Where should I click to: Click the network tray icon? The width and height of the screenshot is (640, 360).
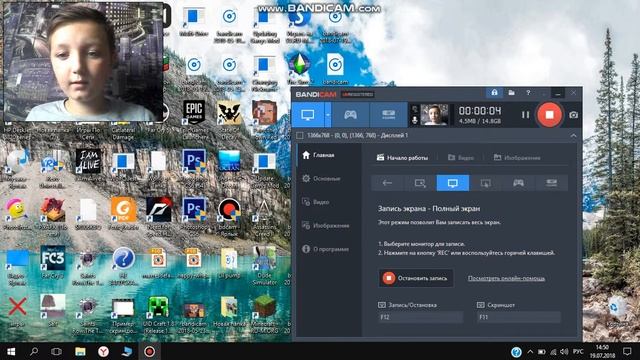coord(553,351)
